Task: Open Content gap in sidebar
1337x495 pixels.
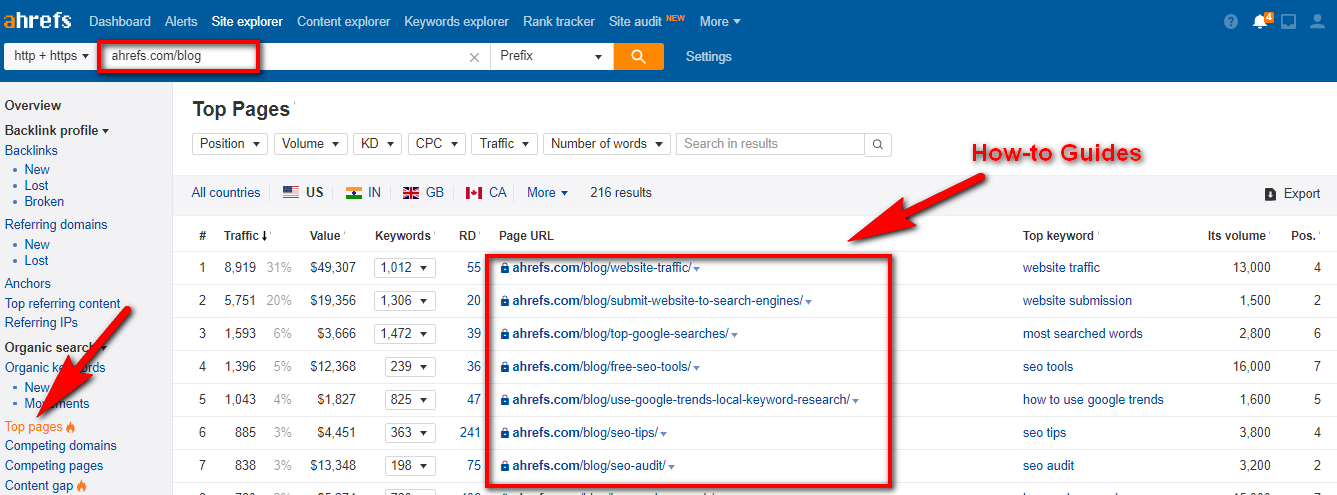Action: tap(39, 486)
